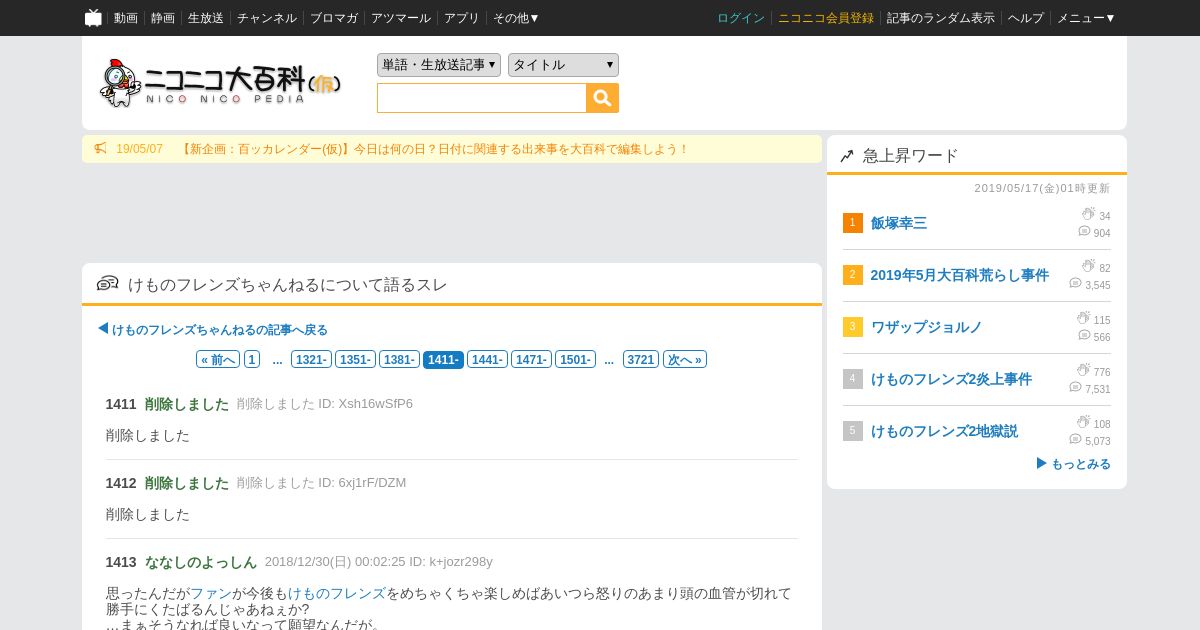Click the comment icon showing 3,545
The width and height of the screenshot is (1200, 630).
point(1075,283)
